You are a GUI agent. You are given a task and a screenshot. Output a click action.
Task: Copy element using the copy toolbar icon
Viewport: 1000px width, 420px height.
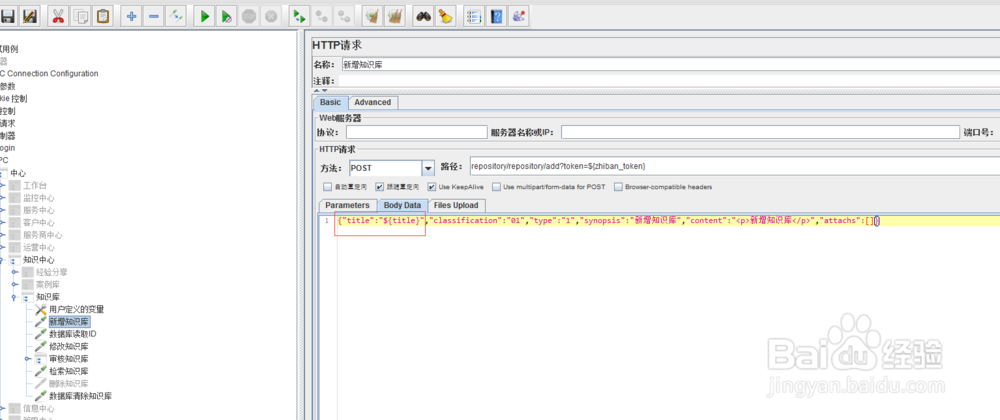tap(80, 17)
